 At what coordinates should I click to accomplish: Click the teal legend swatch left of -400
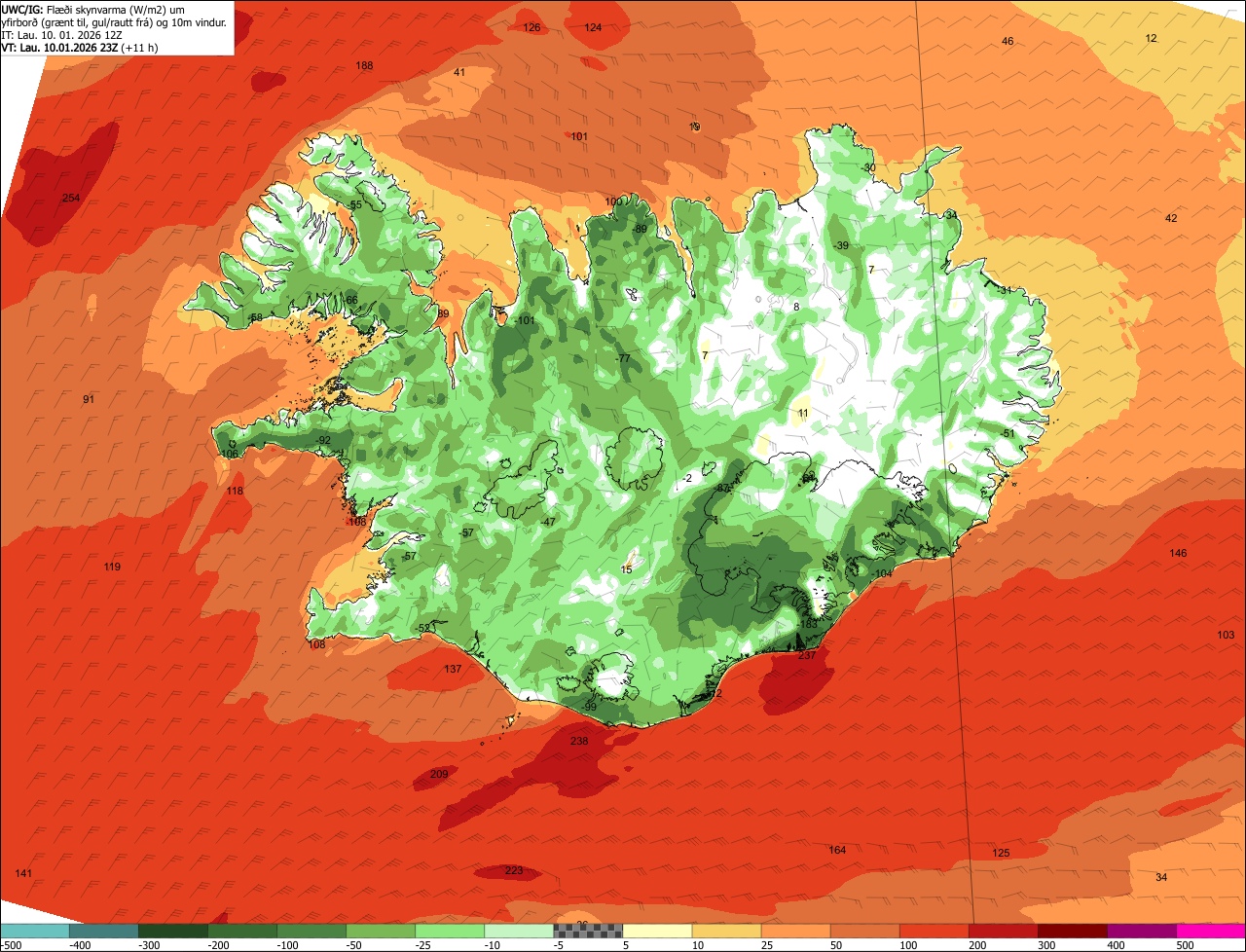[x=34, y=932]
